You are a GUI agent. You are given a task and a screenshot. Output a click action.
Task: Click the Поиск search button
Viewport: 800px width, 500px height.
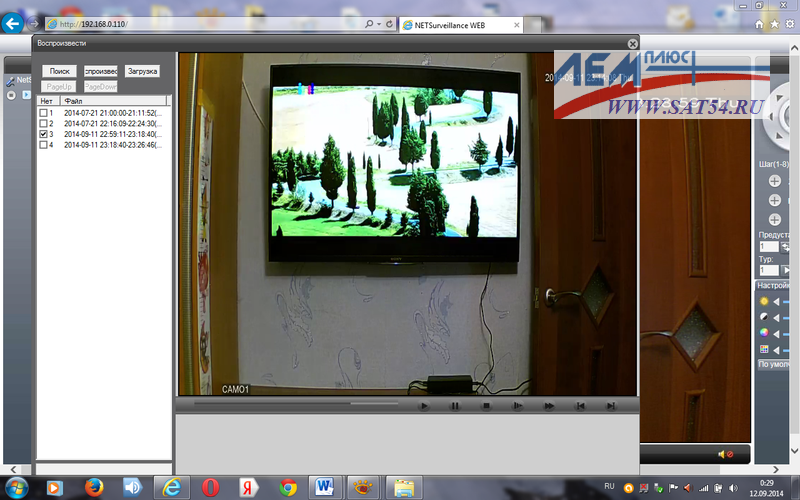coord(59,71)
